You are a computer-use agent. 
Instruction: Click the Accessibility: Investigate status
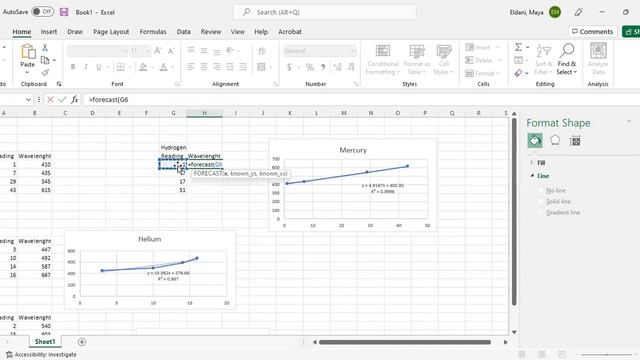(41, 355)
